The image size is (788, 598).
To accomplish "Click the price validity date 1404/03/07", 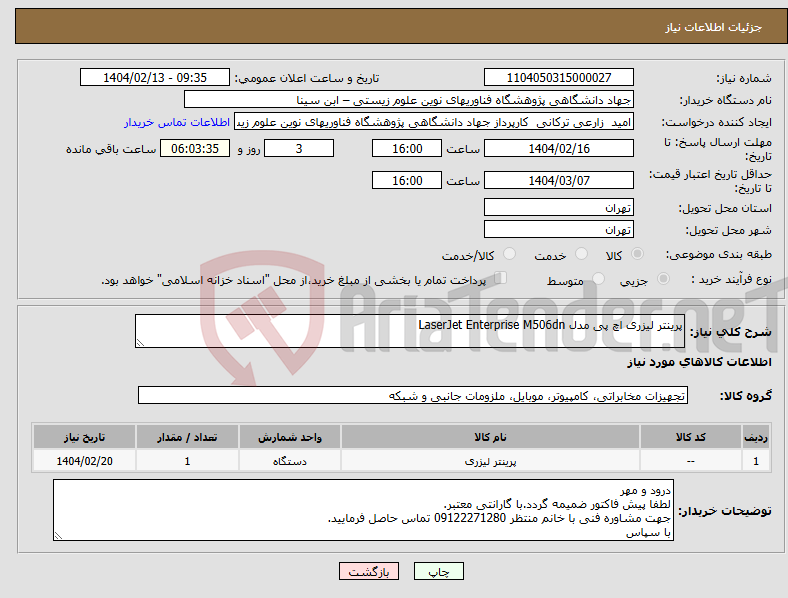I will tap(558, 180).
